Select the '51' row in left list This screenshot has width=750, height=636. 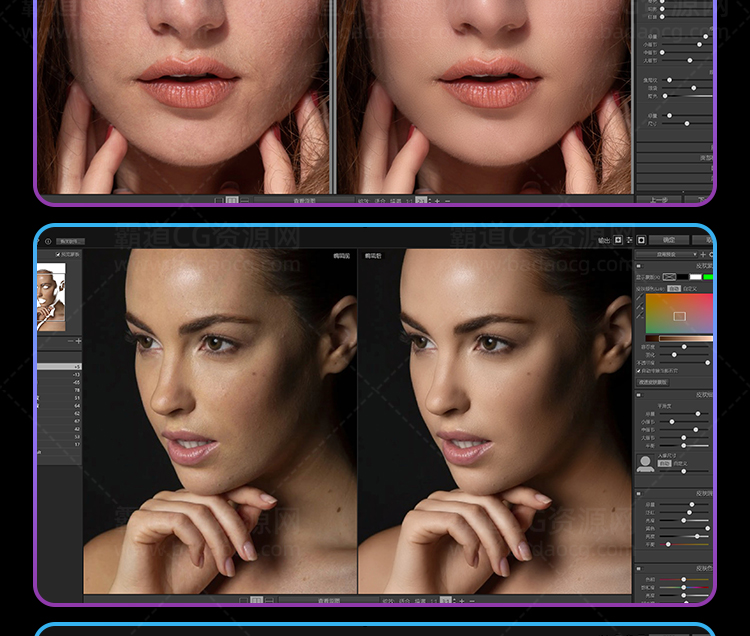tap(59, 398)
